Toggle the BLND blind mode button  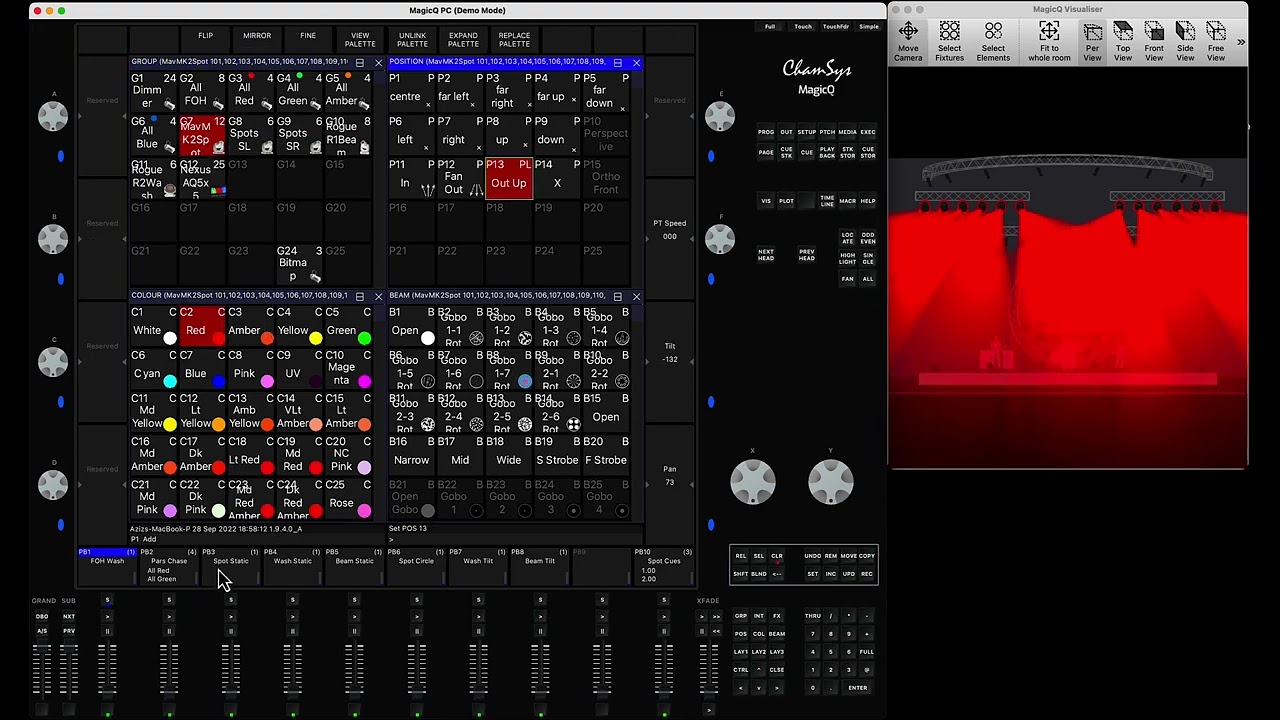759,574
